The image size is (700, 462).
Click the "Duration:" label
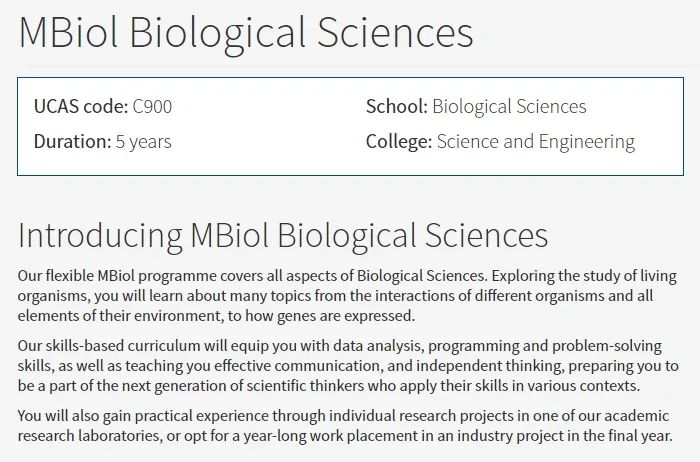click(x=72, y=142)
